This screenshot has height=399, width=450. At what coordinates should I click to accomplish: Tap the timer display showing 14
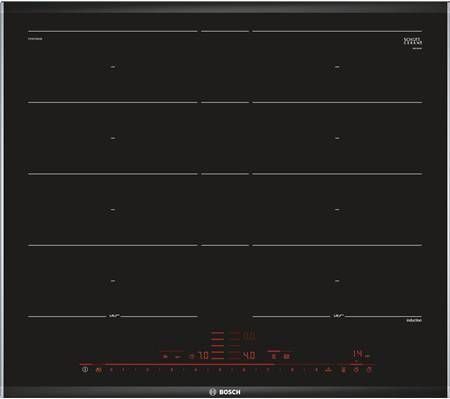[357, 354]
